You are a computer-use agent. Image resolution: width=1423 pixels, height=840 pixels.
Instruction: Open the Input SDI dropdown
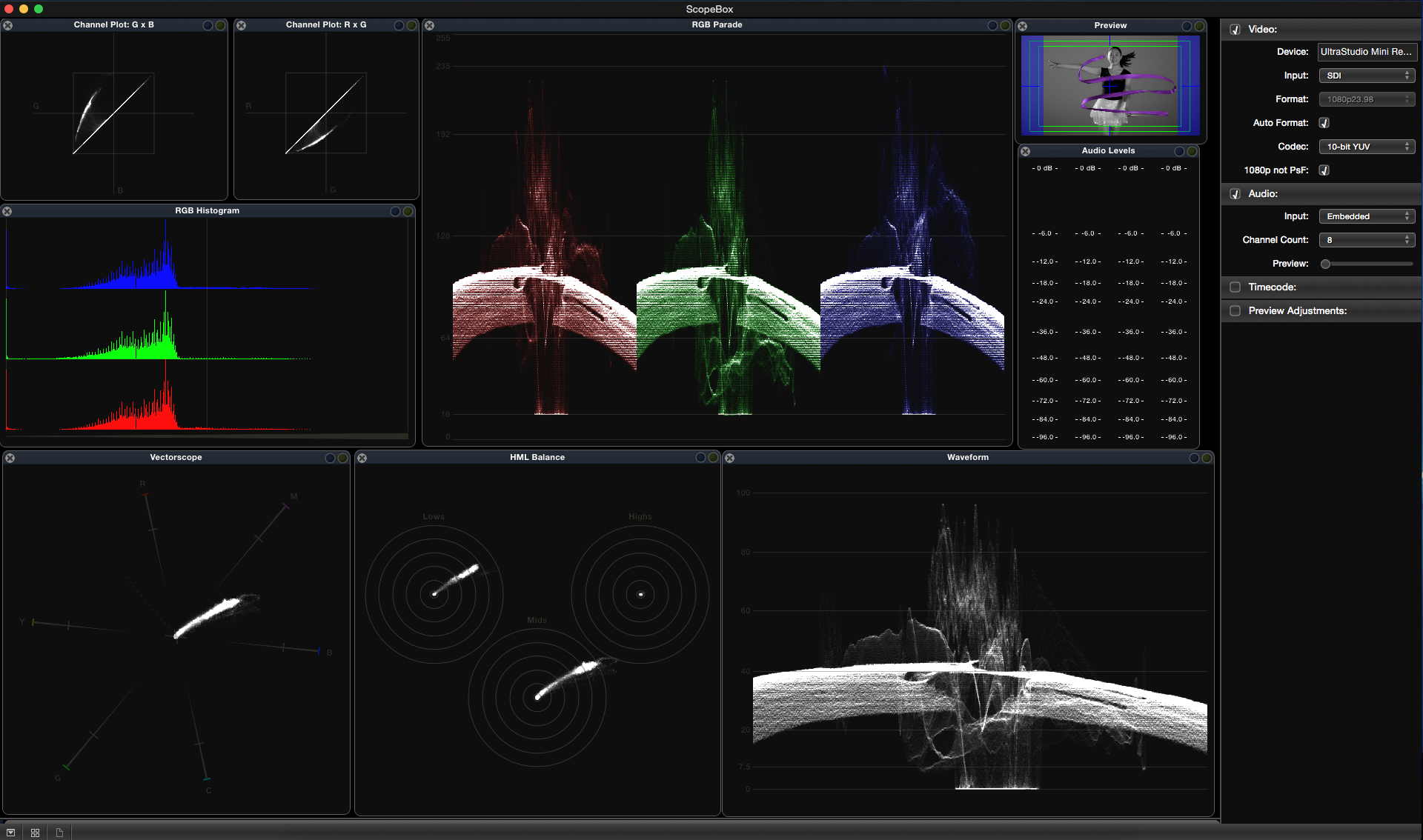(1366, 75)
